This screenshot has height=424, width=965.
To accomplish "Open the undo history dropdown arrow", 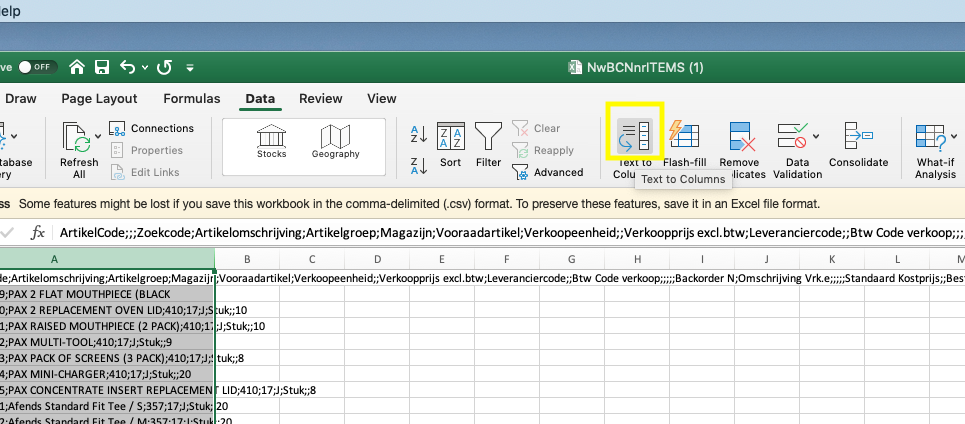I will pyautogui.click(x=145, y=68).
